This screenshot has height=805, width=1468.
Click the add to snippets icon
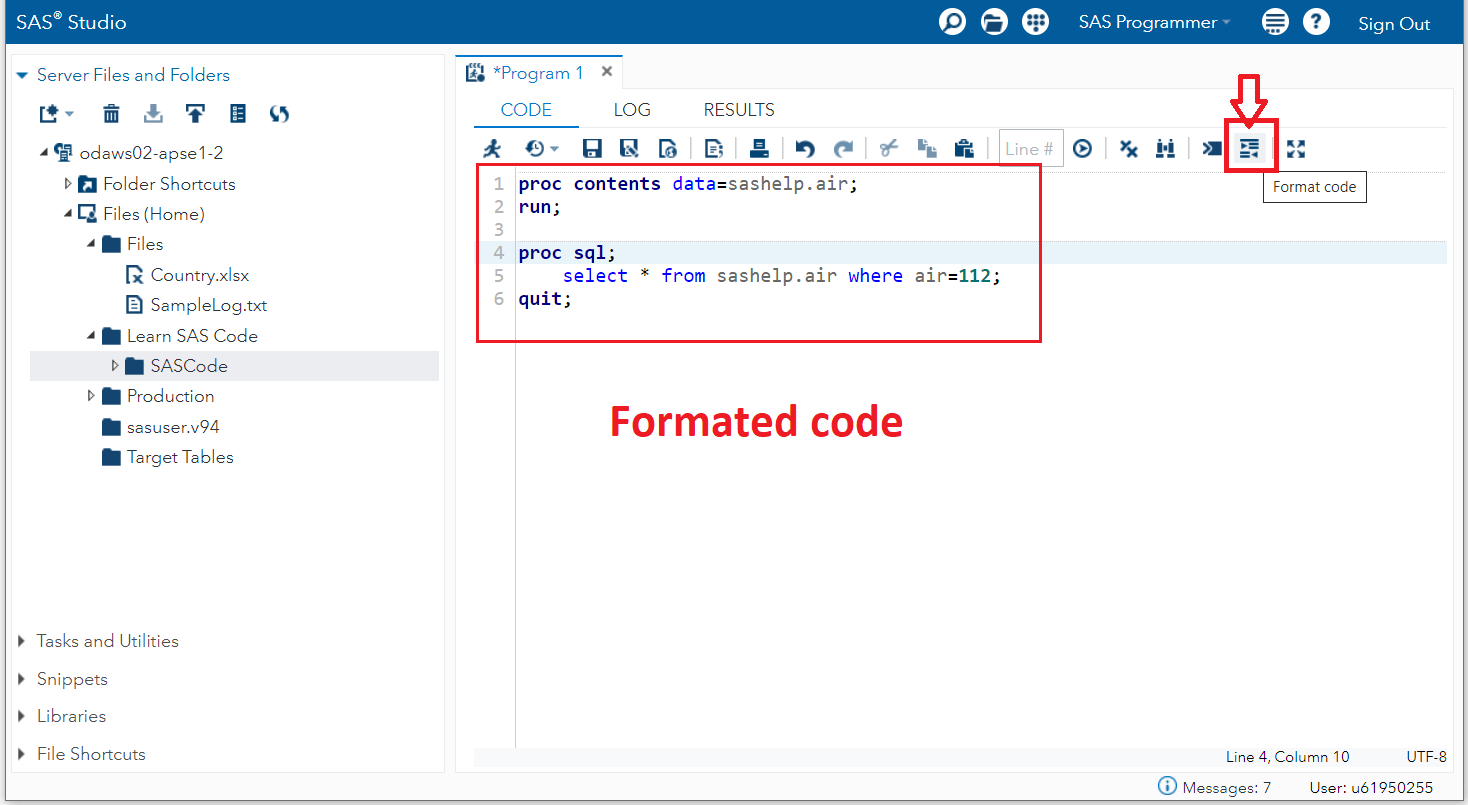pyautogui.click(x=1212, y=149)
